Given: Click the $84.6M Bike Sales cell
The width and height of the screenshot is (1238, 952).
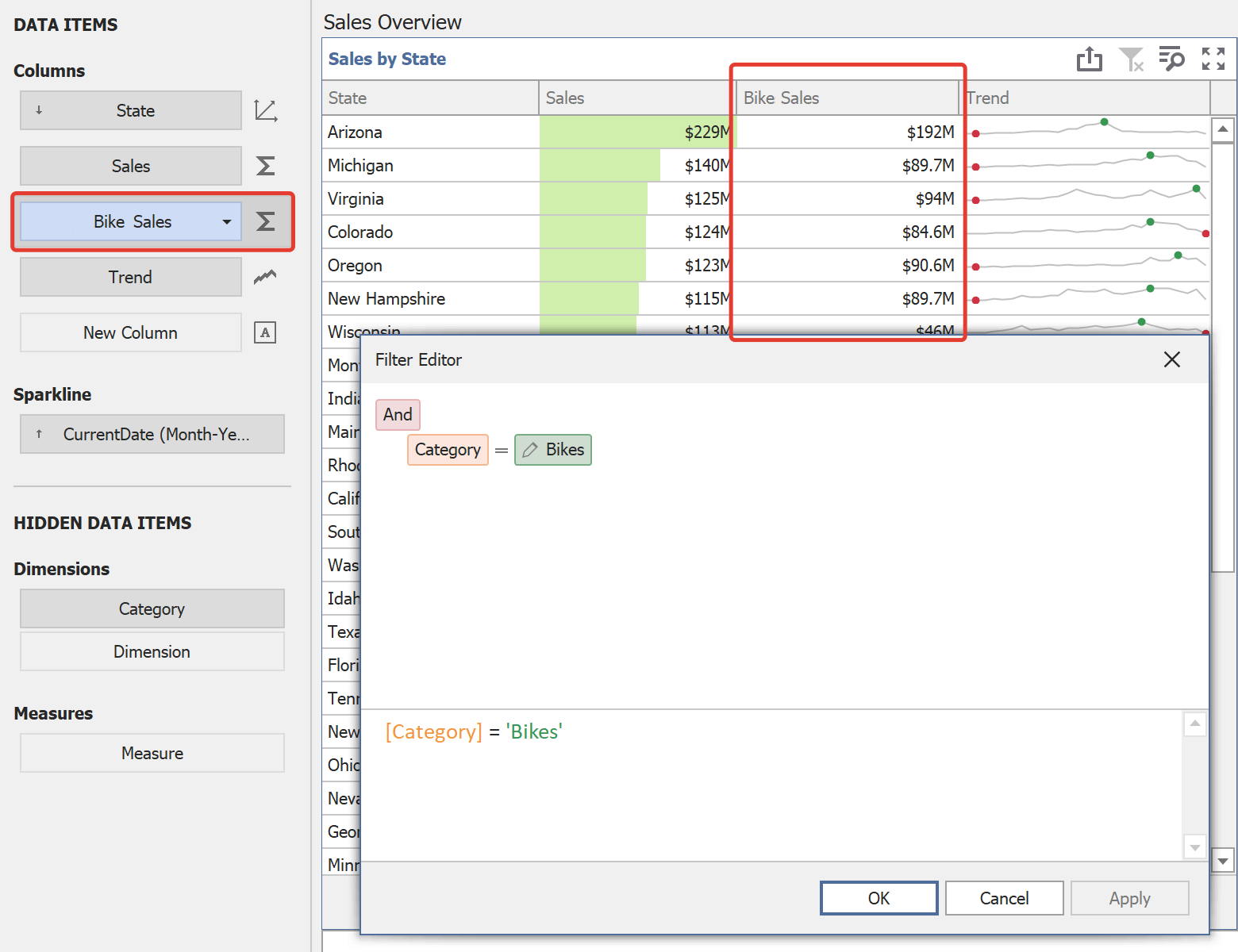Looking at the screenshot, I should 848,232.
